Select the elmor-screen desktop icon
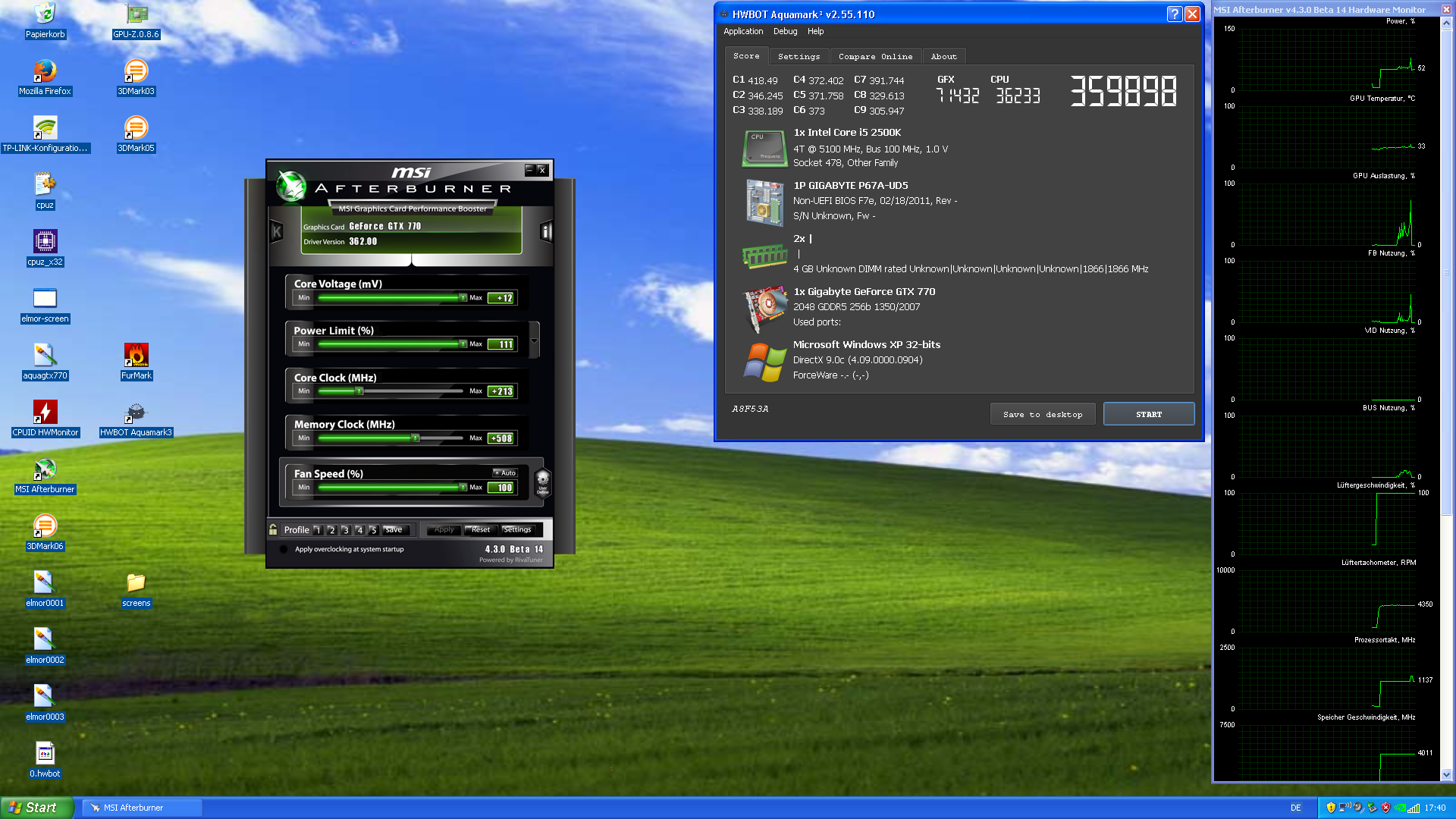1456x819 pixels. [x=45, y=305]
